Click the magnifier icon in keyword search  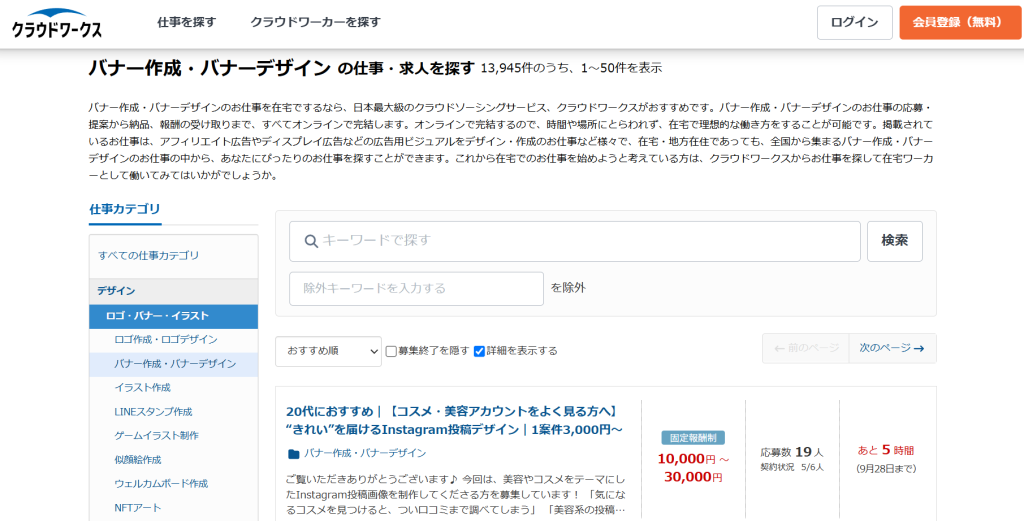(x=312, y=241)
